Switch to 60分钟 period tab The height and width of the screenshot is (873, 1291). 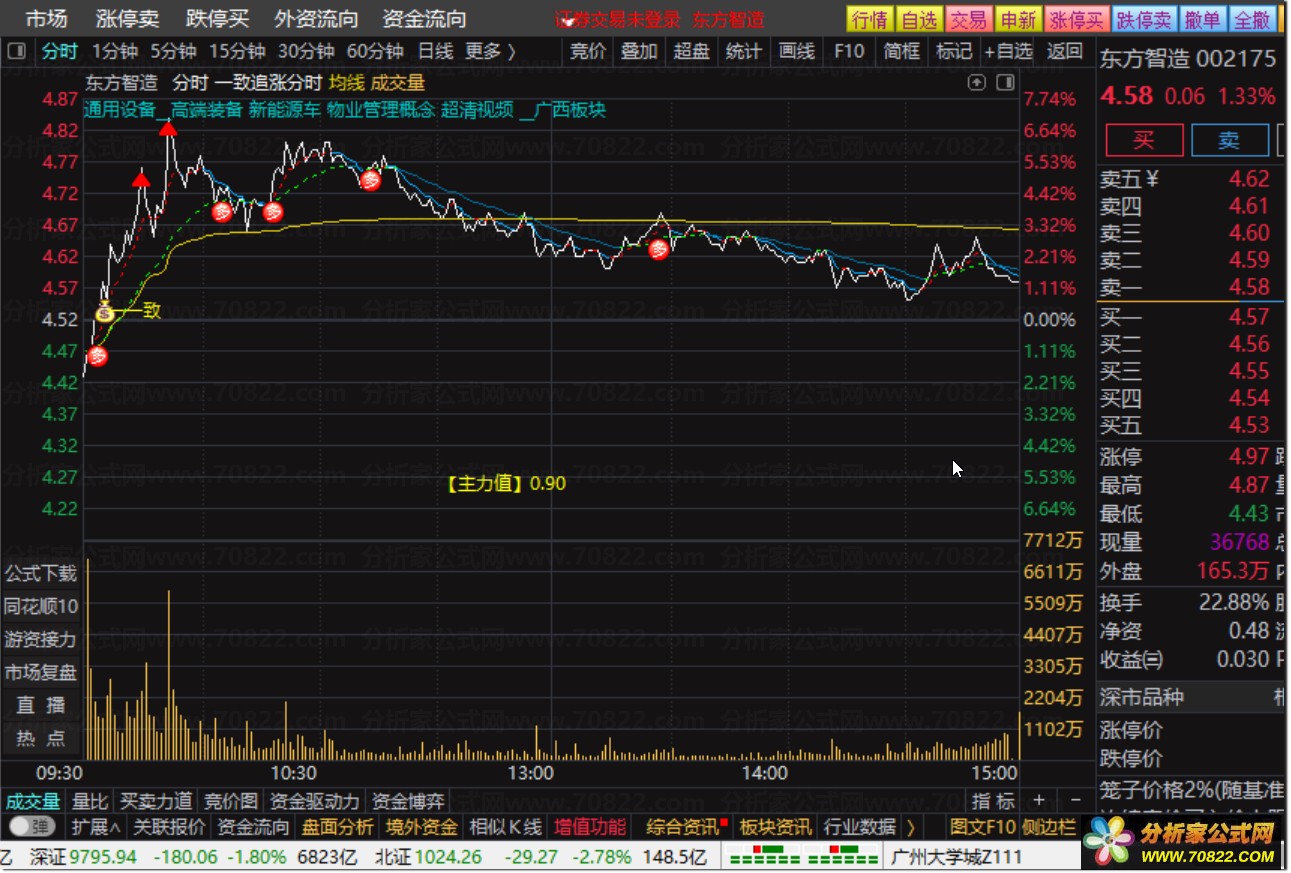click(375, 51)
